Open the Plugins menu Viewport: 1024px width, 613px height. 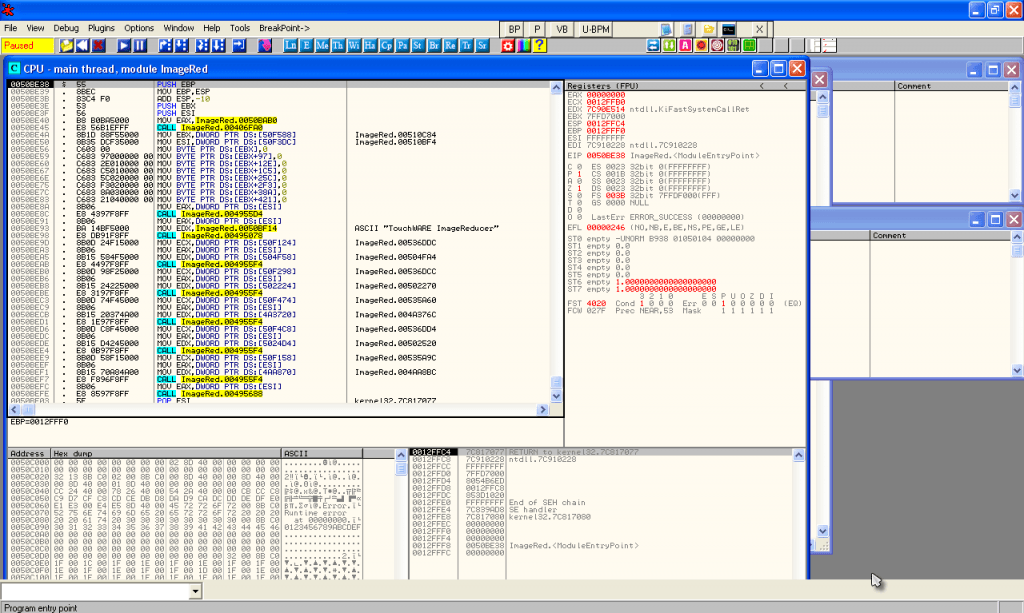[x=101, y=28]
